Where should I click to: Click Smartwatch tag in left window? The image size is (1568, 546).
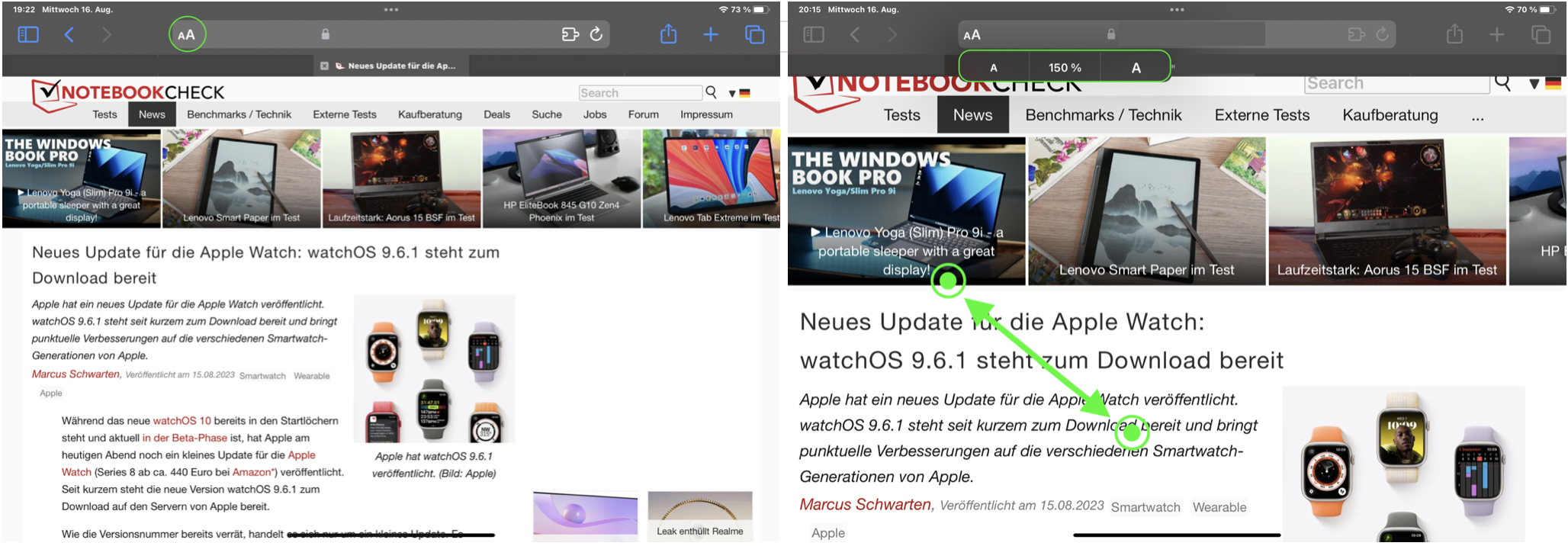point(262,376)
